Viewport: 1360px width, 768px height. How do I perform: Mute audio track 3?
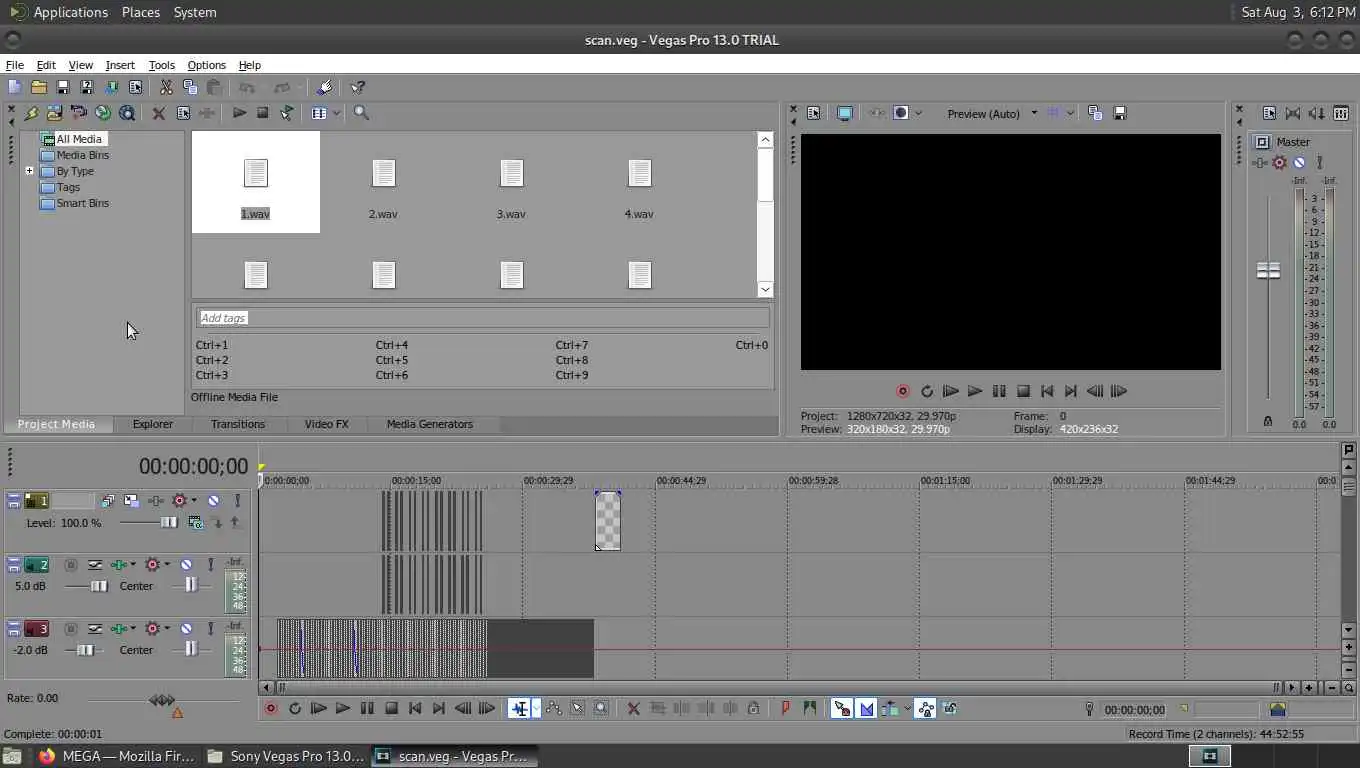[x=186, y=628]
